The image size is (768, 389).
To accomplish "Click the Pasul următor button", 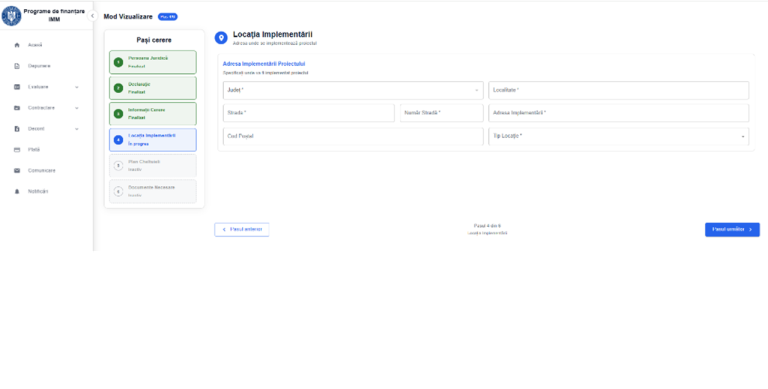I will [x=732, y=229].
